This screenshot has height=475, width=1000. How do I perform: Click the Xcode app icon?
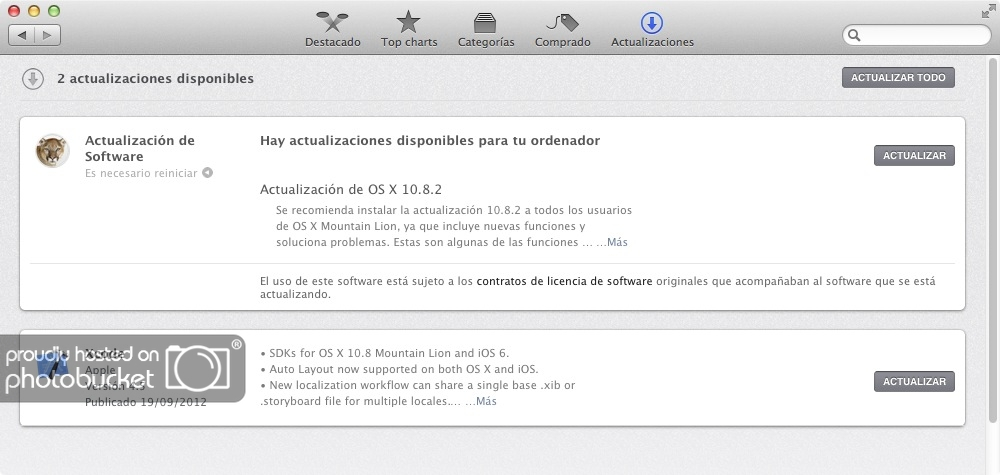pos(52,365)
